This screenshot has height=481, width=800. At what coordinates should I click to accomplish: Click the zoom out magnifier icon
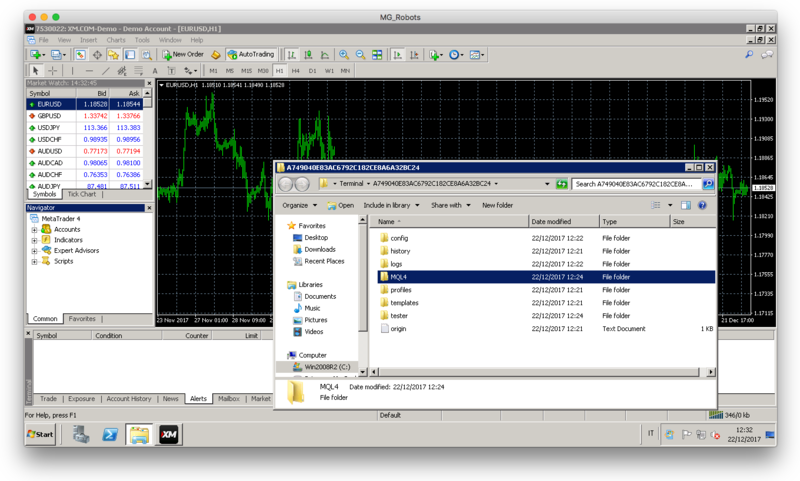[x=359, y=55]
